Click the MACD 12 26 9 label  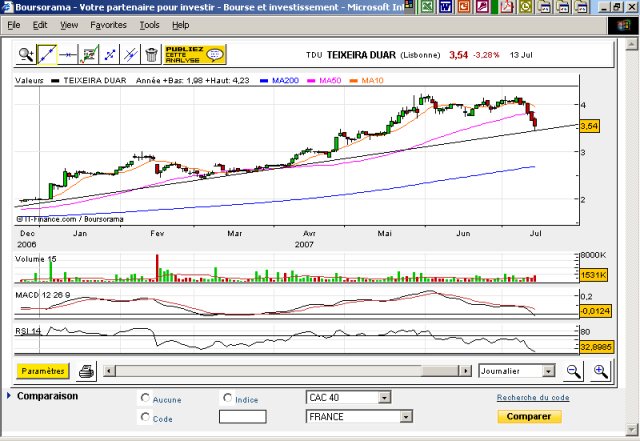[x=42, y=295]
